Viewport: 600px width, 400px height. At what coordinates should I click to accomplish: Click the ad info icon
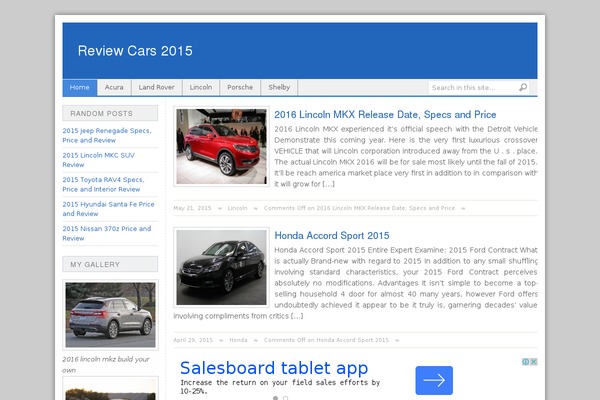[526, 362]
